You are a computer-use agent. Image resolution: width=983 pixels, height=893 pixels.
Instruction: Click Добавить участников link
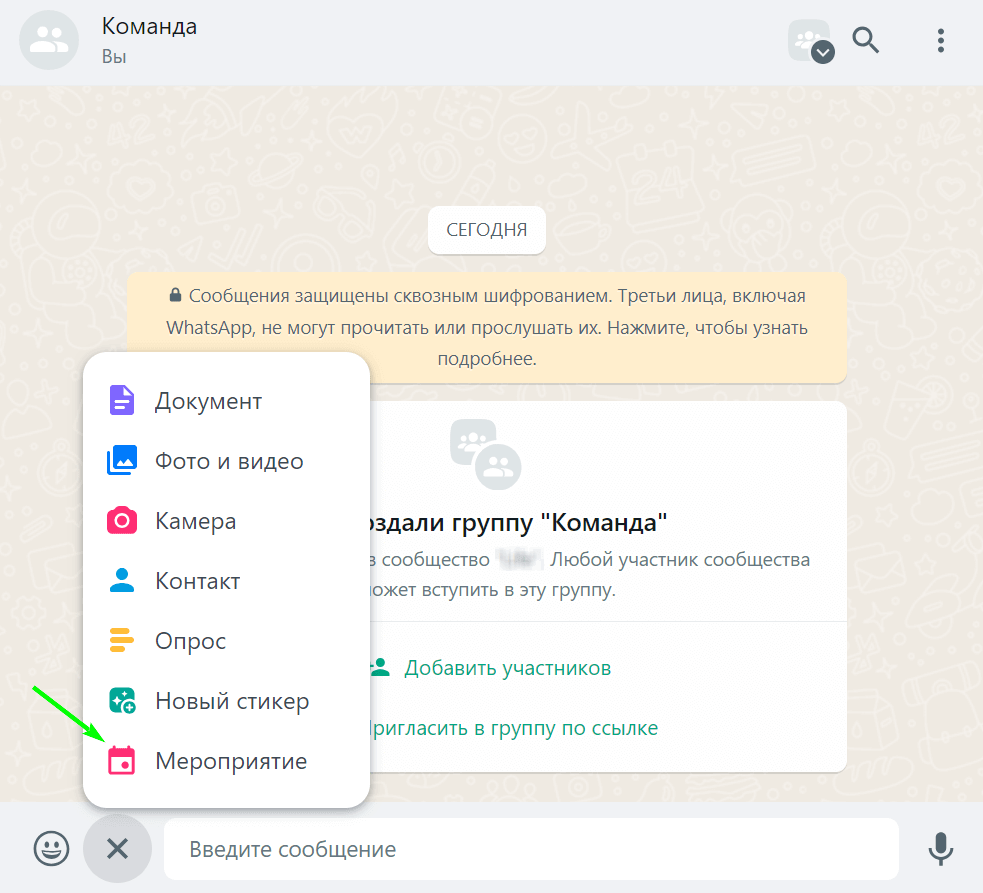point(507,668)
